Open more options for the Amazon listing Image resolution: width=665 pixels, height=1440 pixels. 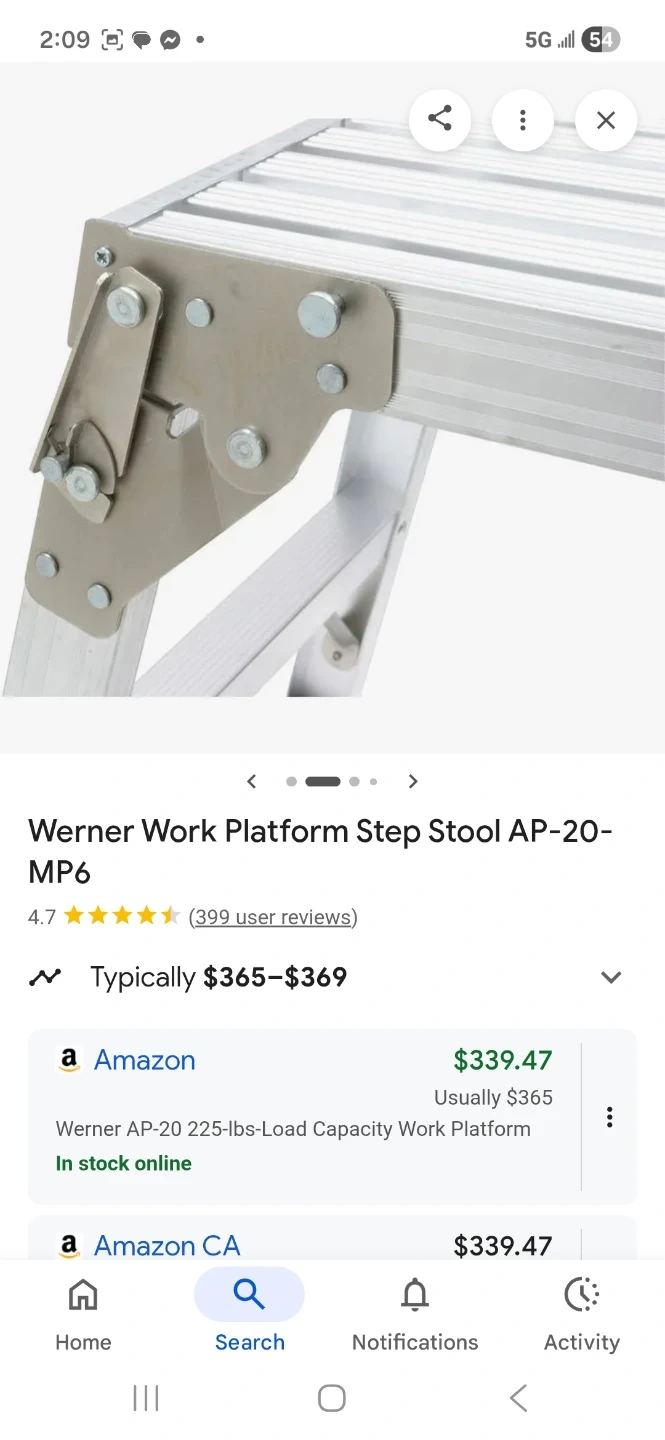(x=609, y=1117)
